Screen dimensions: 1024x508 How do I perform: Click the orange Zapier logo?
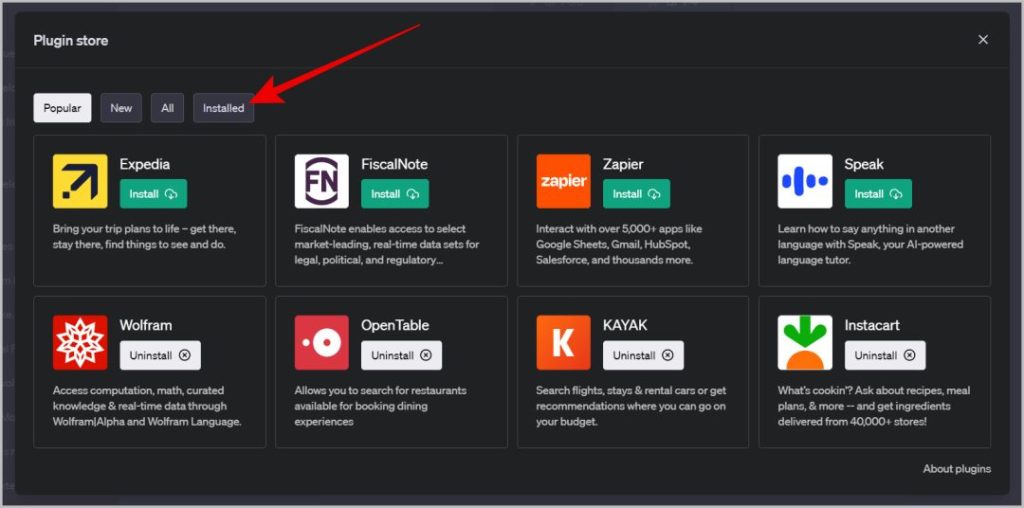tap(564, 182)
